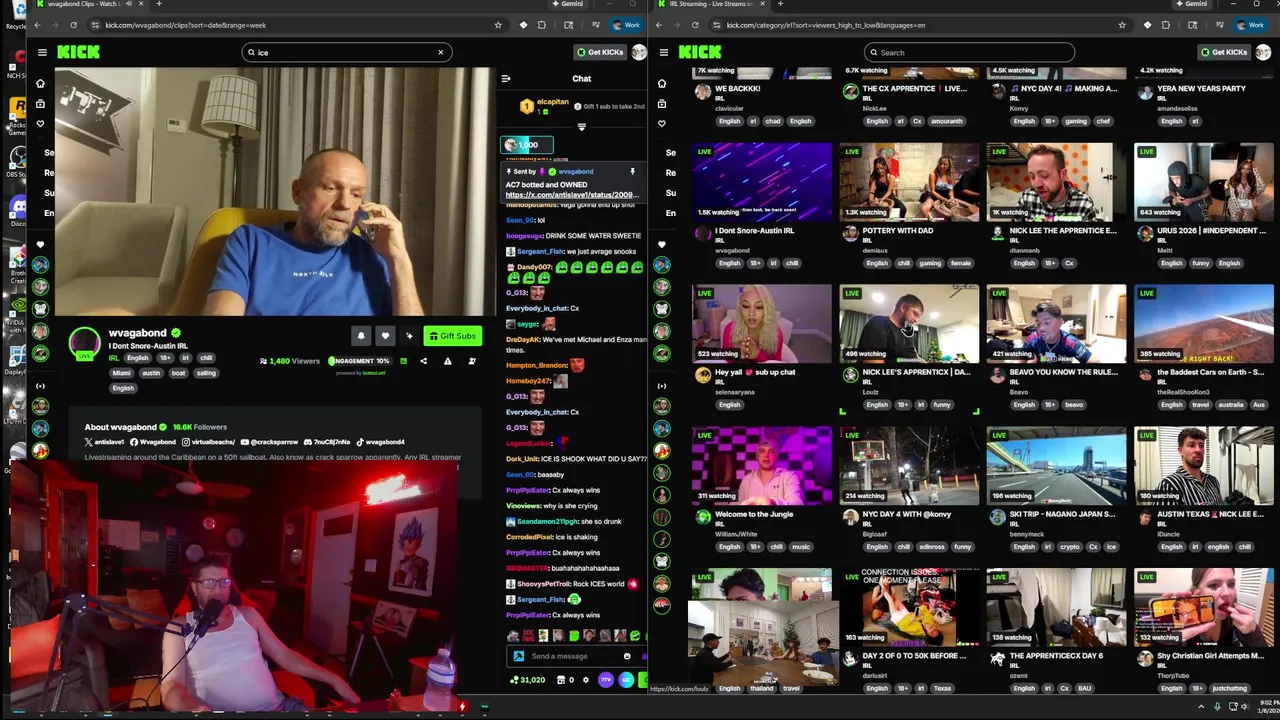Expand the pinned message arrow in chat
The image size is (1280, 720).
581,127
